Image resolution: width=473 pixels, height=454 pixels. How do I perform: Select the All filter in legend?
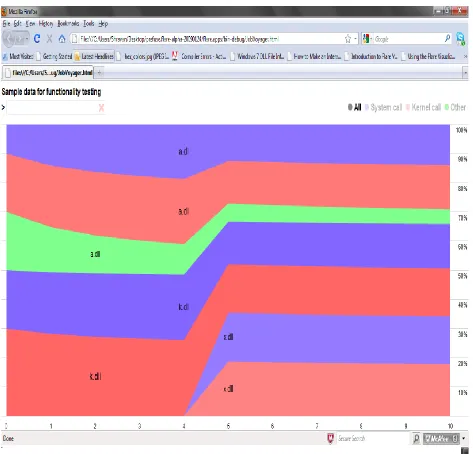[x=354, y=107]
